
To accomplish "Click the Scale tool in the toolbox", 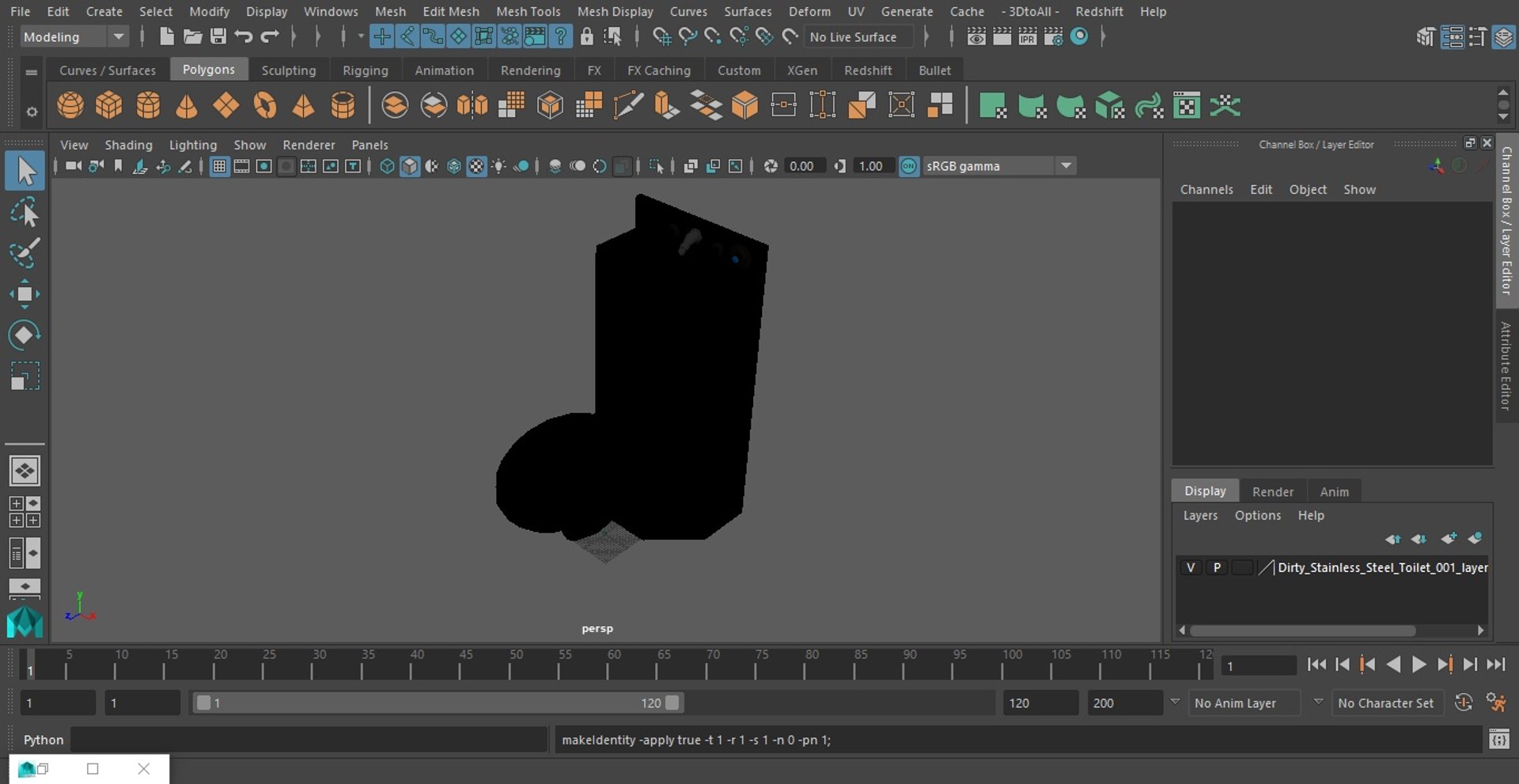I will coord(25,376).
